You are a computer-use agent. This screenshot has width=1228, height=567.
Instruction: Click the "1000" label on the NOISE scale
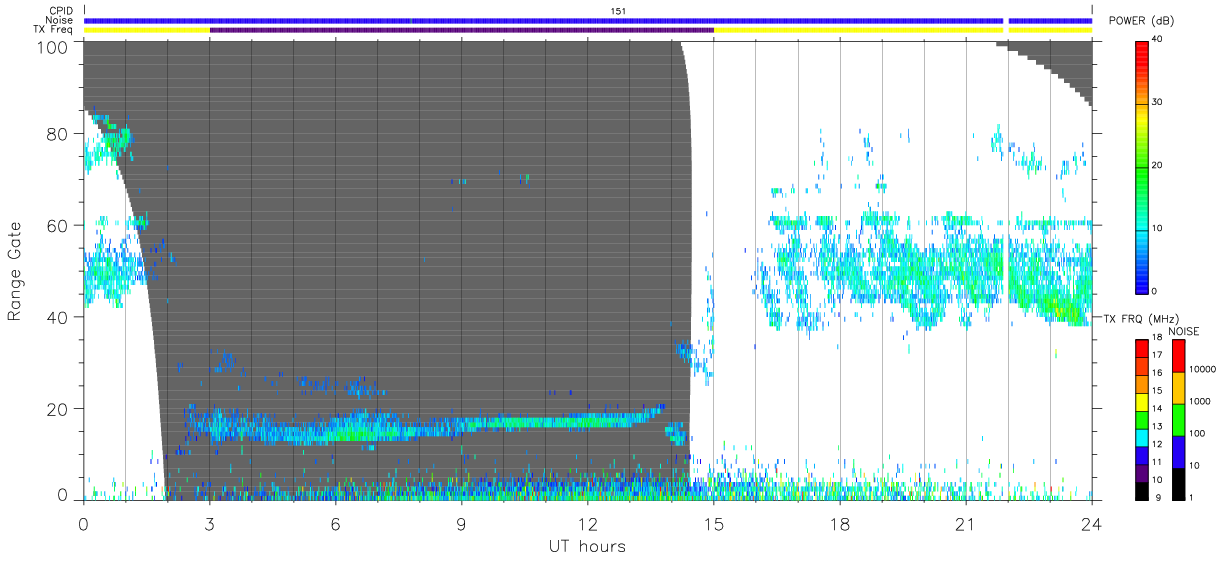coord(1200,401)
